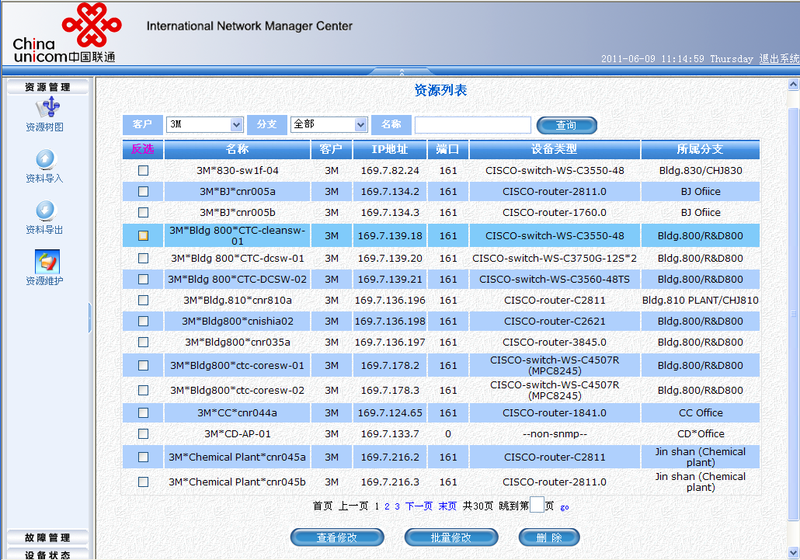Click the go link for page jump
This screenshot has width=800, height=560.
564,507
